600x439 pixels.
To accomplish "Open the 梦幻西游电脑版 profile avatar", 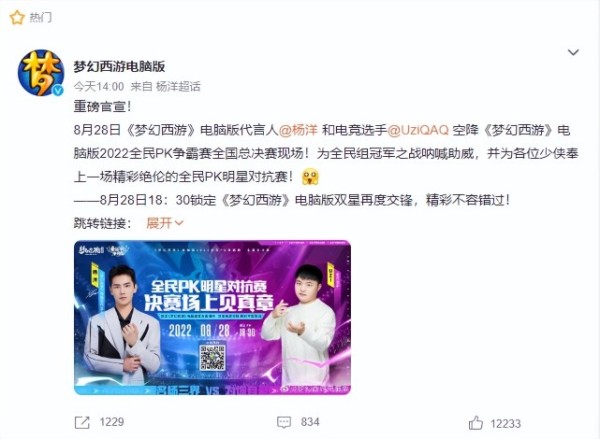I will point(41,72).
